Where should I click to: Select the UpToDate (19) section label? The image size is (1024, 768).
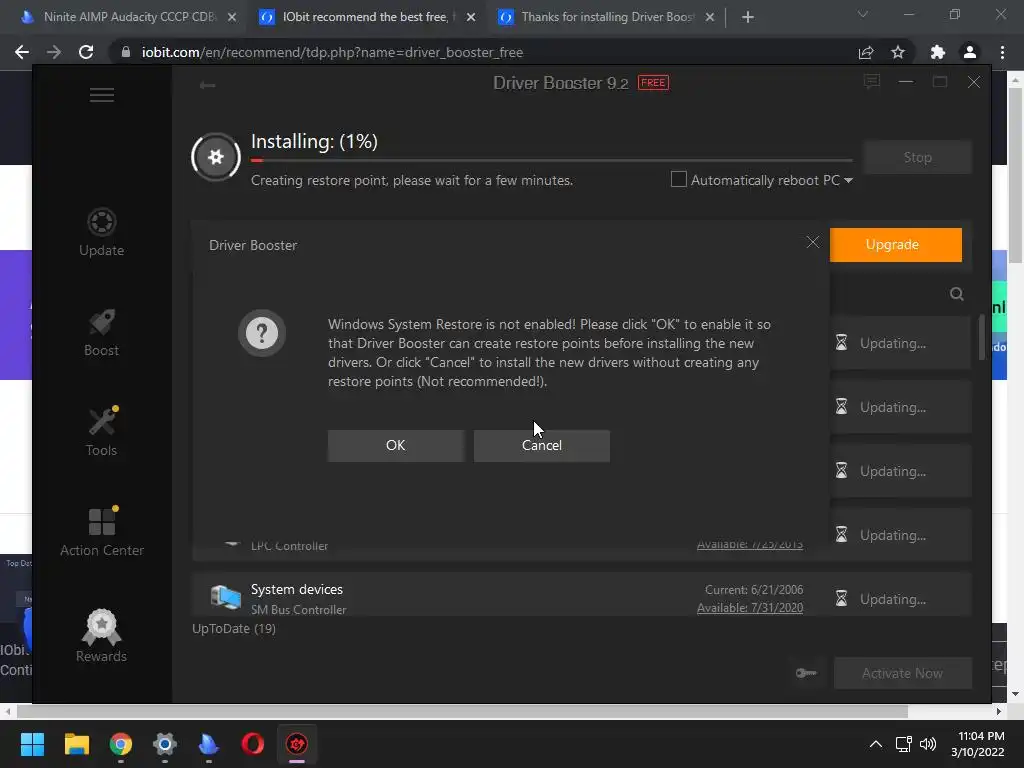pos(234,629)
